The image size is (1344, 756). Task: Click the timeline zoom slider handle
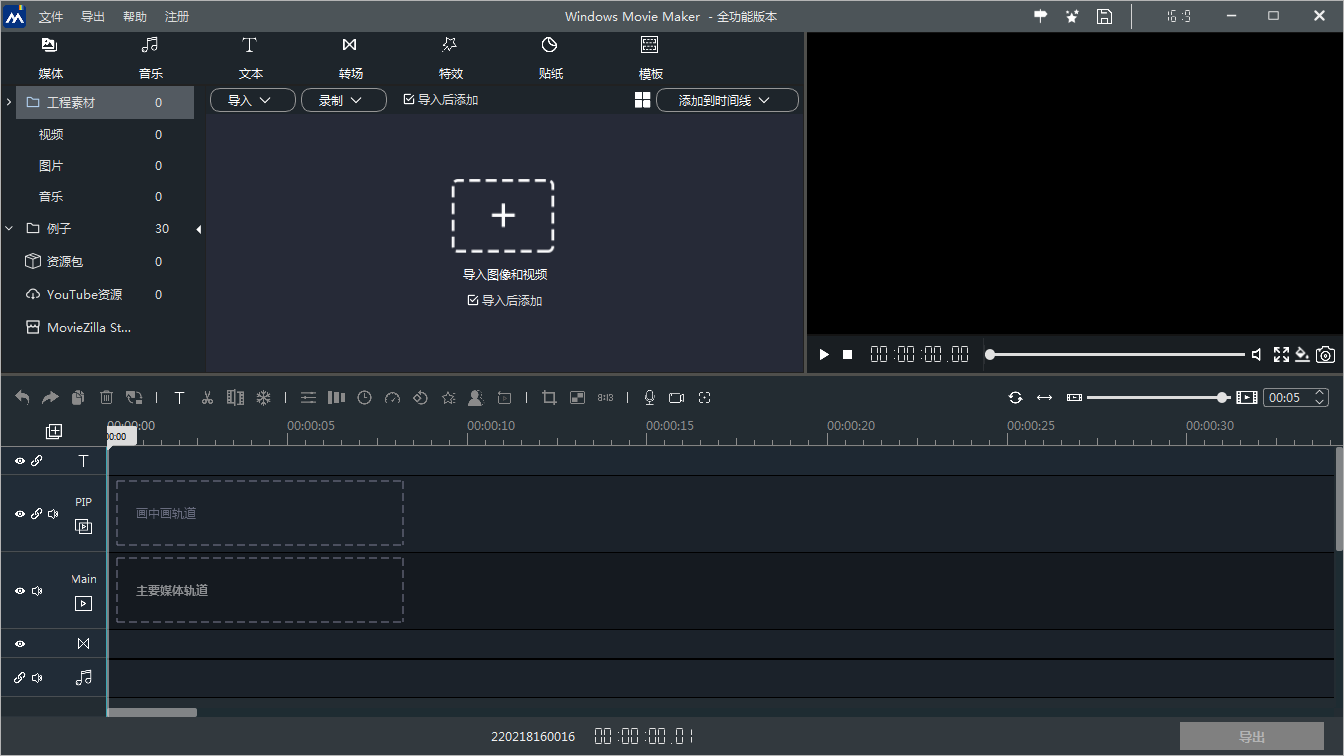click(x=1222, y=398)
